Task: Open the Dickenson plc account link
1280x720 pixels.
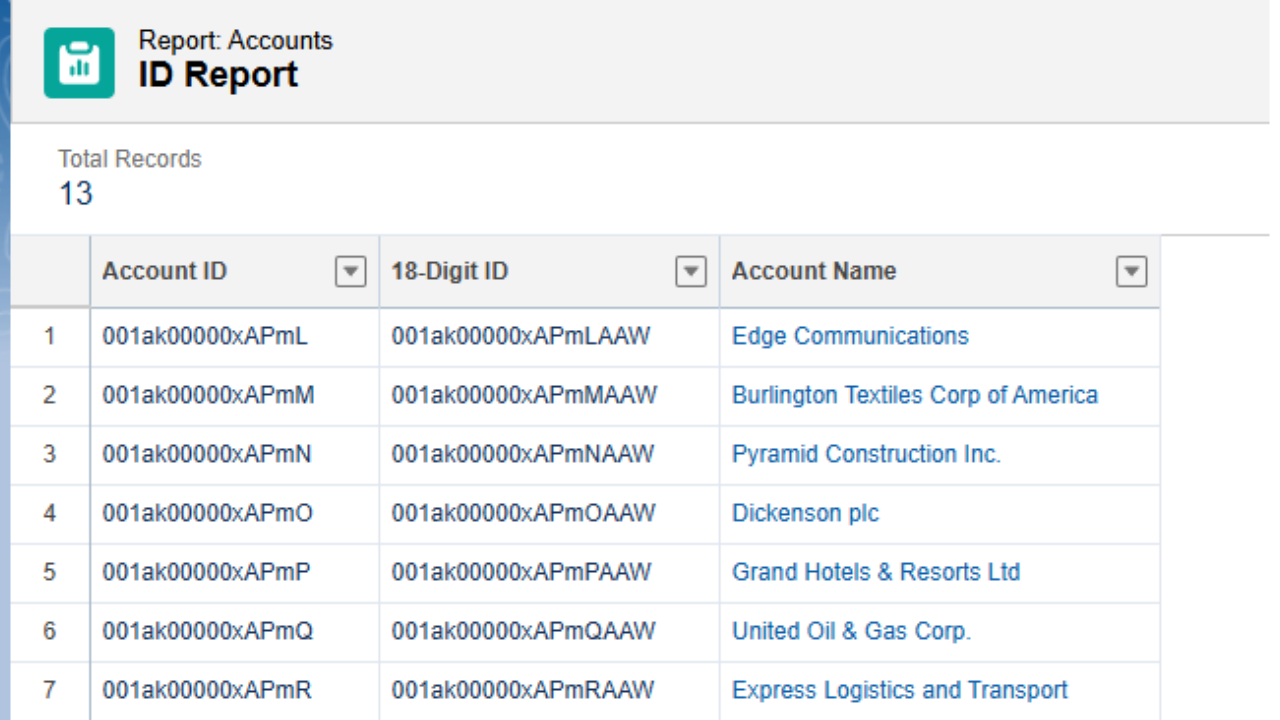Action: [x=805, y=513]
